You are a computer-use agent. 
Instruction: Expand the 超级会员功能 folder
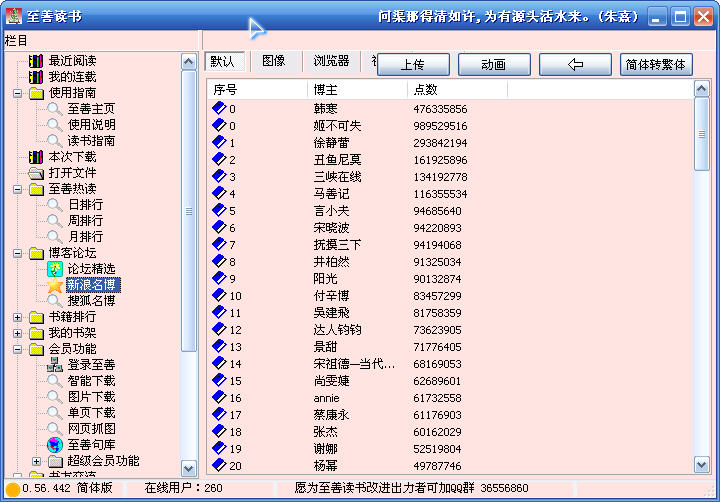coord(36,461)
